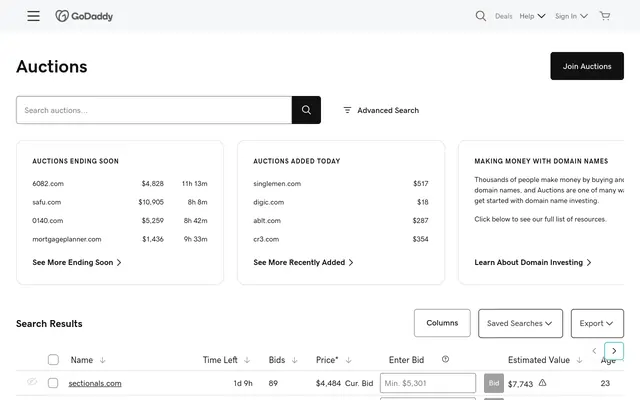Image resolution: width=640 pixels, height=400 pixels.
Task: Toggle watch eye icon for sectionals.com
Action: [x=32, y=382]
